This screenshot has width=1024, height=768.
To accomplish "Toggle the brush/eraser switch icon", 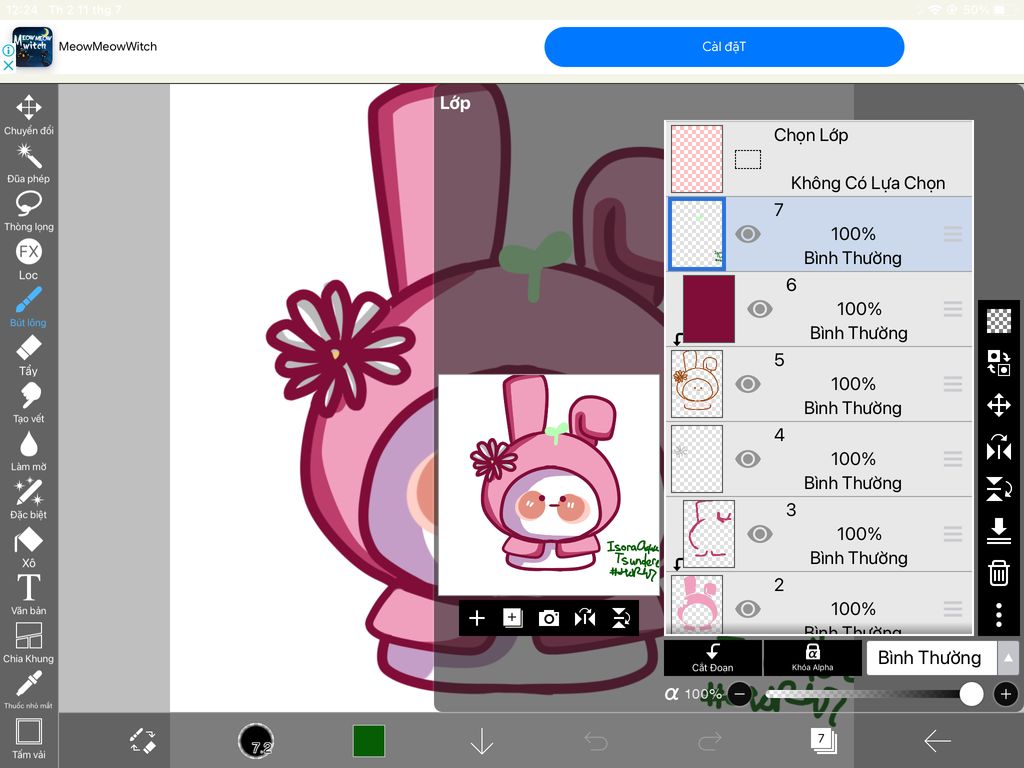I will (142, 741).
